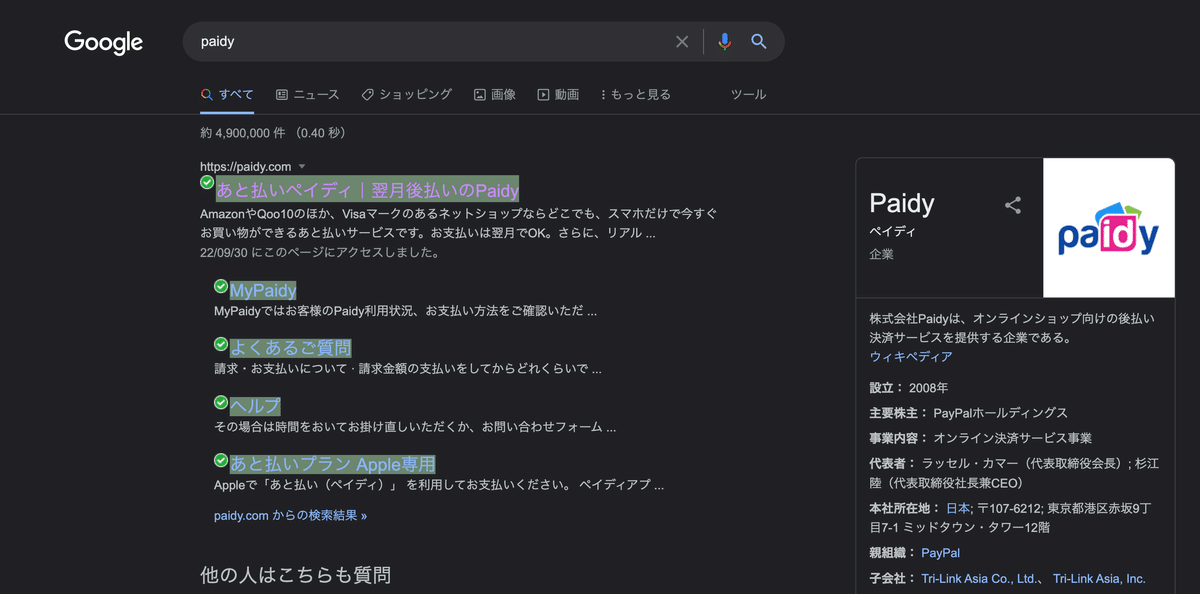The width and height of the screenshot is (1200, 594).
Task: Open the Paidy logo image
Action: coord(1109,228)
